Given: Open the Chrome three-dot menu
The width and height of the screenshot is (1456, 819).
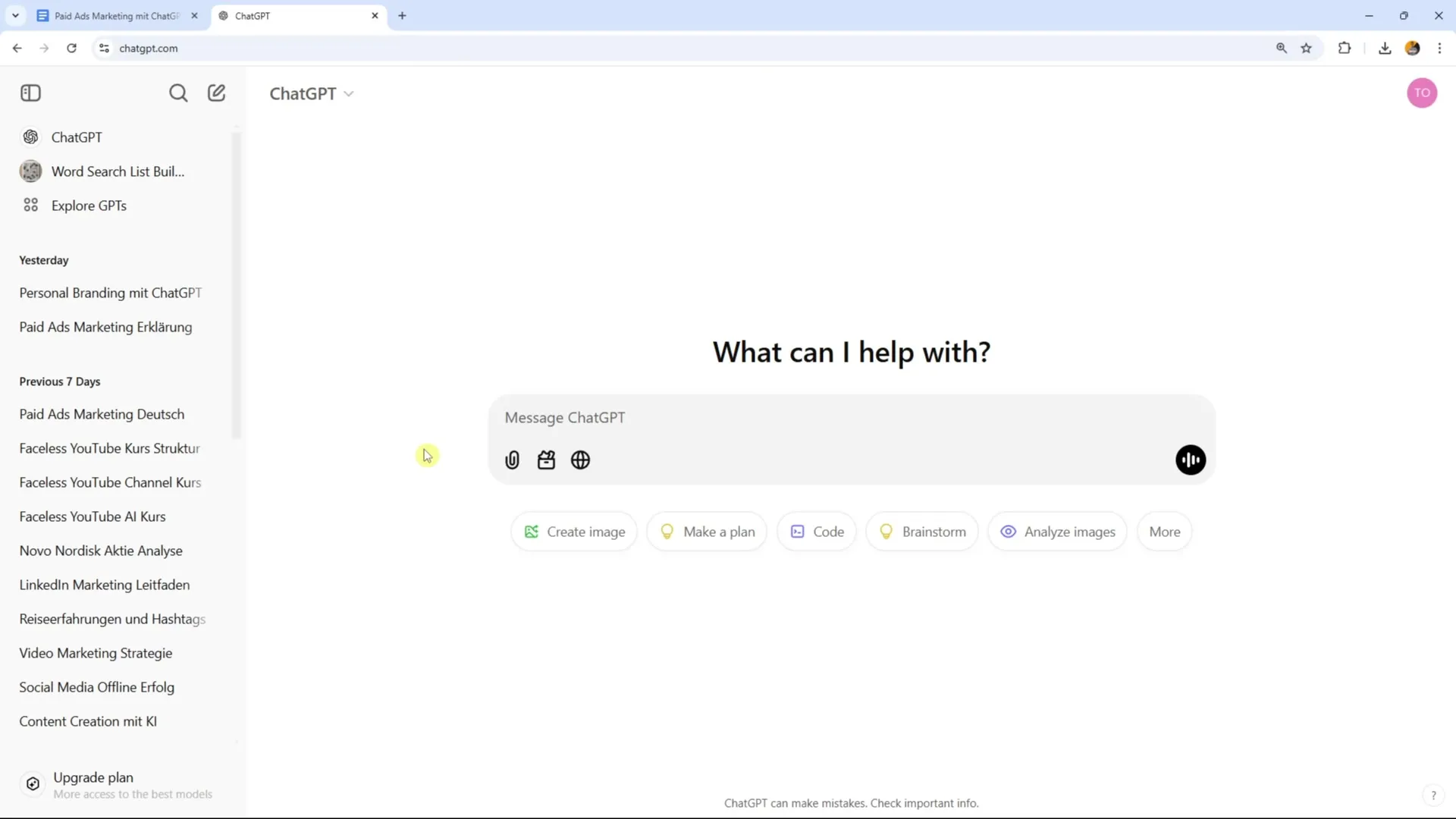Looking at the screenshot, I should (x=1440, y=48).
